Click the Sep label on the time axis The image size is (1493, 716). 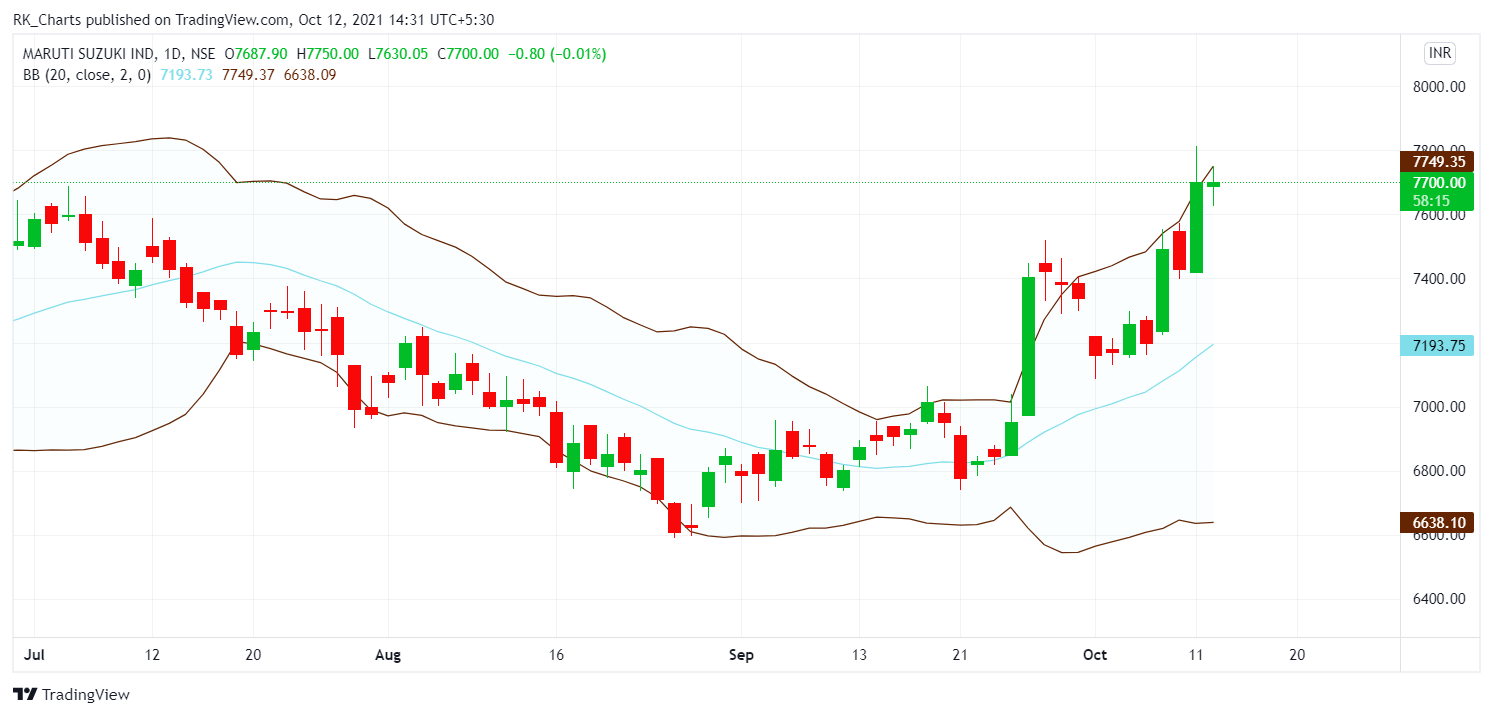click(x=741, y=655)
